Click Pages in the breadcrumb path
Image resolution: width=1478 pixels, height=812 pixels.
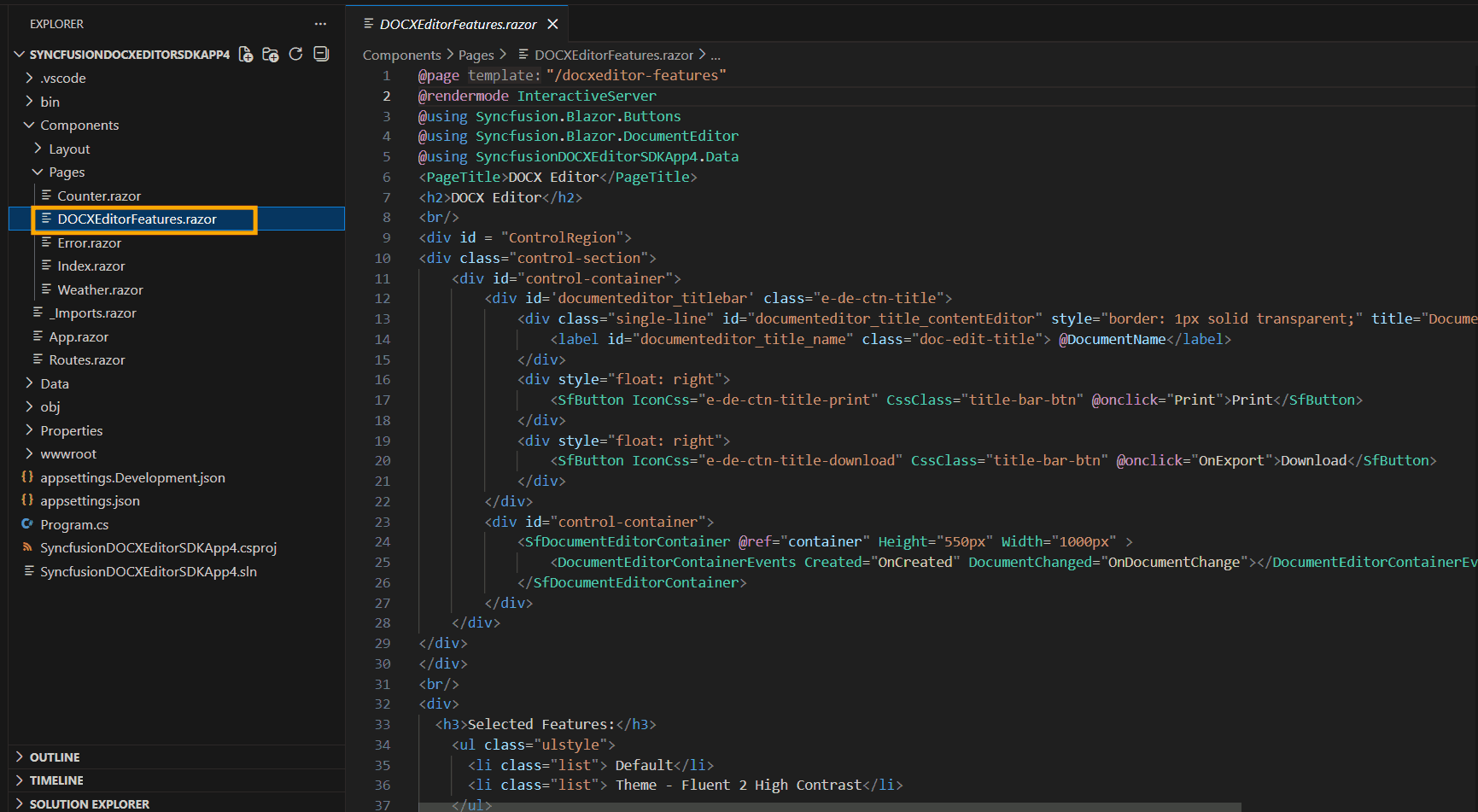point(476,55)
